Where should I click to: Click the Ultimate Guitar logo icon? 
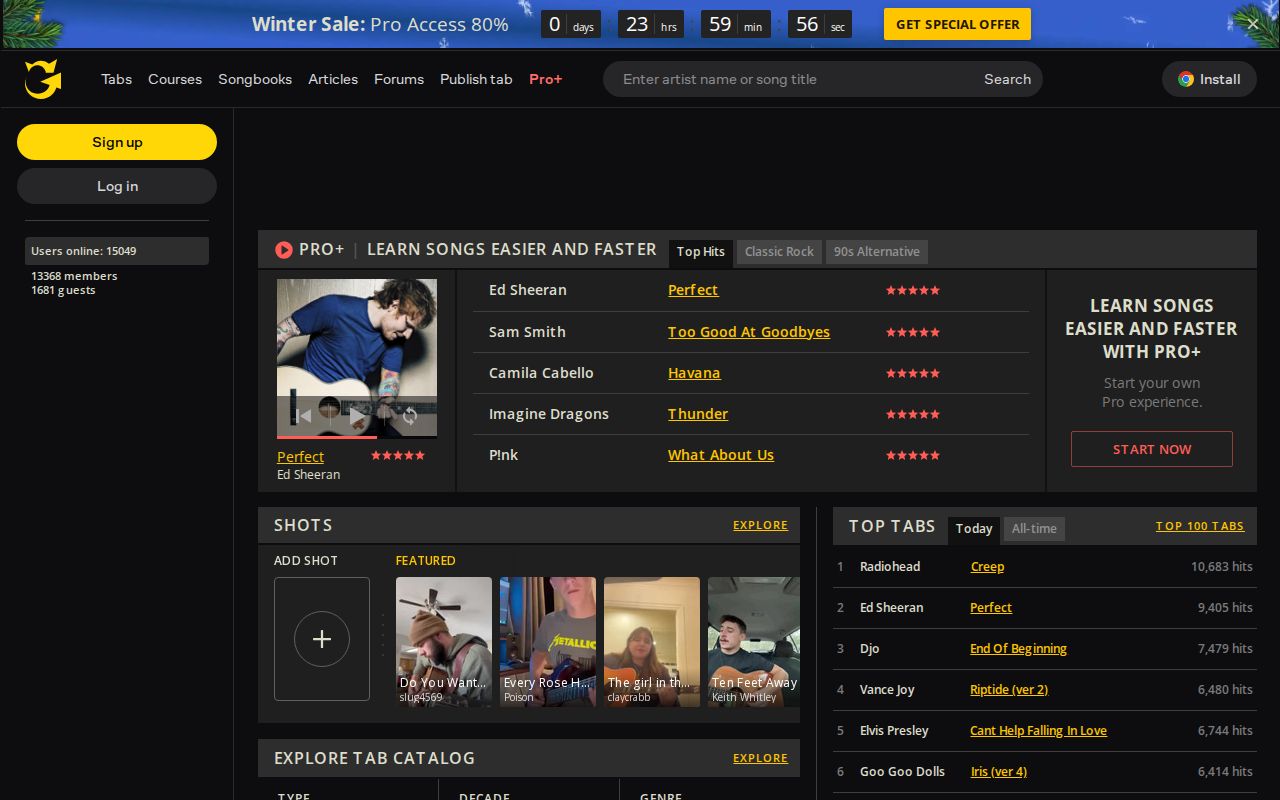[x=42, y=79]
